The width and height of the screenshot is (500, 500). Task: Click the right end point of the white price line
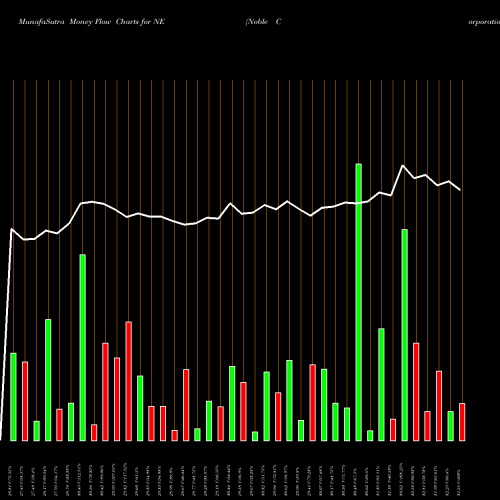(x=460, y=190)
